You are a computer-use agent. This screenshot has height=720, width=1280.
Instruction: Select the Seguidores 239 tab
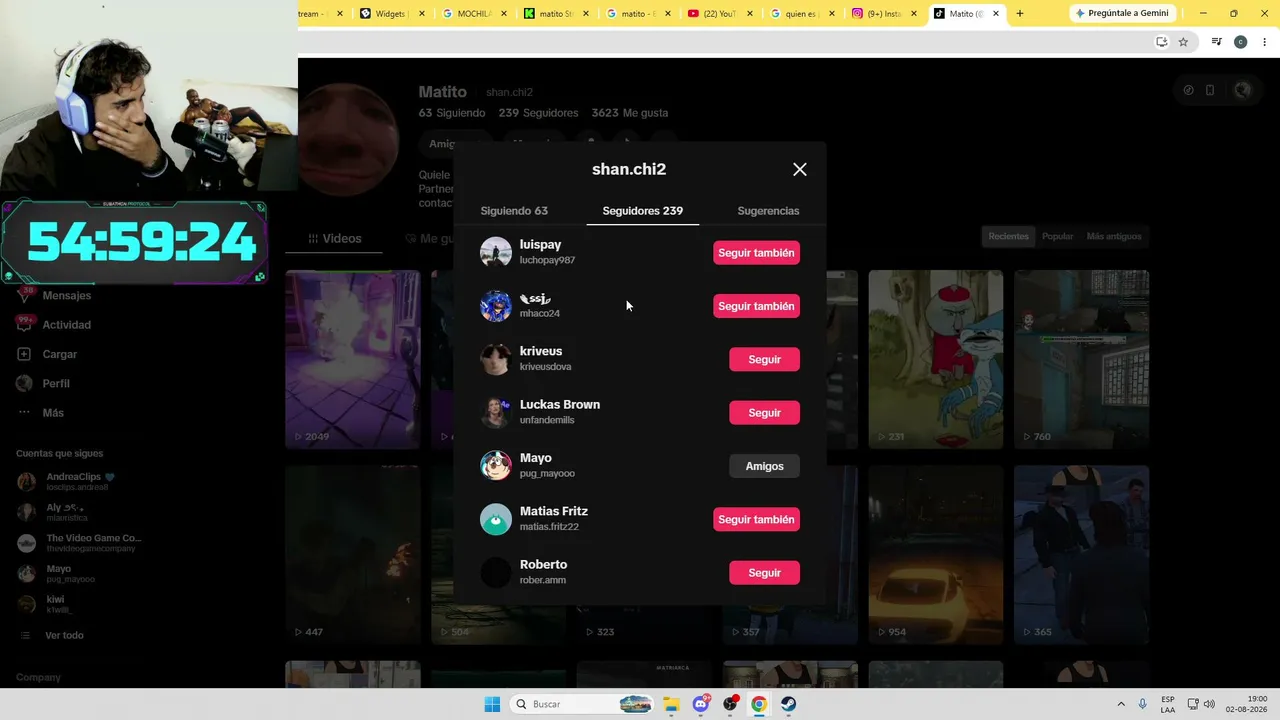(x=643, y=211)
